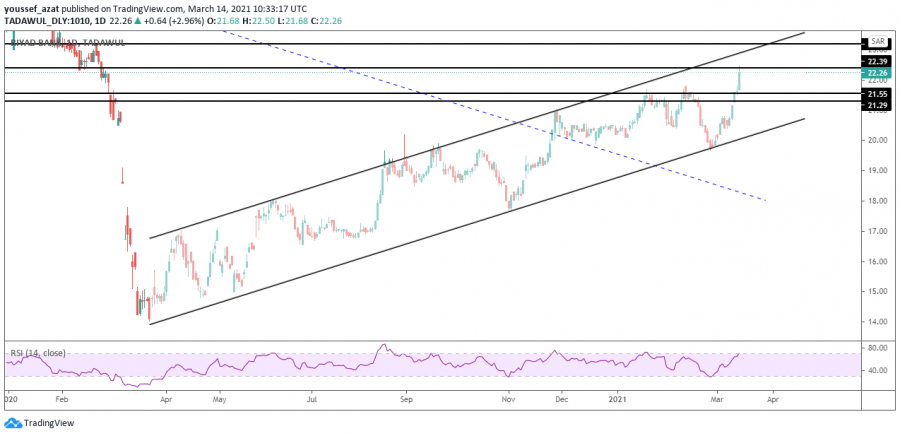Click the 80.00 RSI scale value

pos(877,348)
